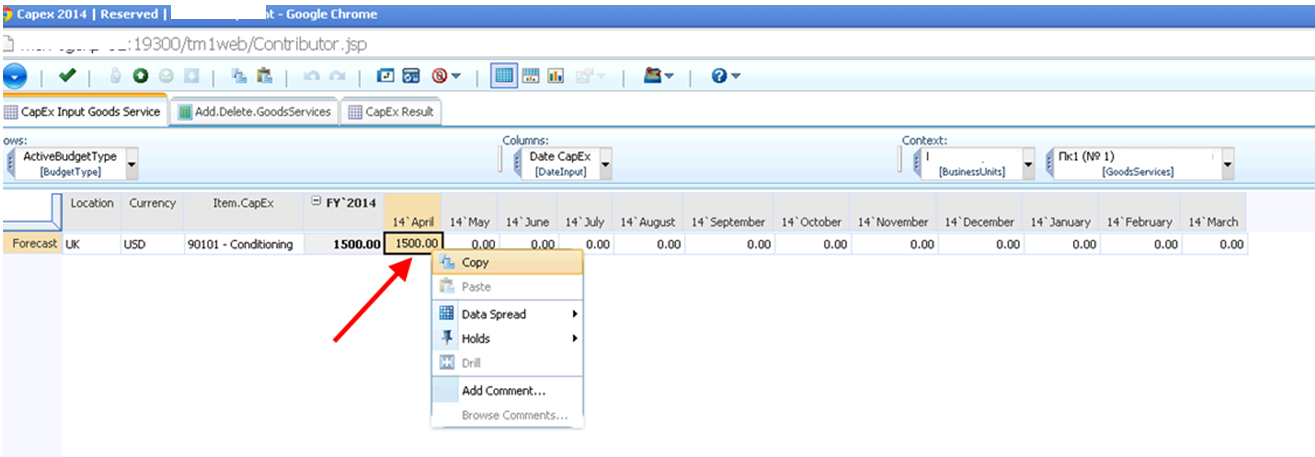The height and width of the screenshot is (457, 1315).
Task: Select the FY`2014 total cell 1500.00
Action: pos(345,244)
